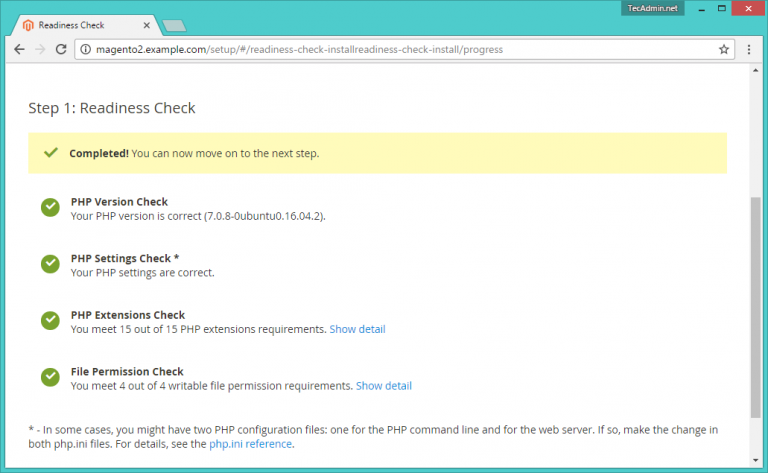Show detail for PHP extensions requirements
The width and height of the screenshot is (768, 473).
coord(357,329)
